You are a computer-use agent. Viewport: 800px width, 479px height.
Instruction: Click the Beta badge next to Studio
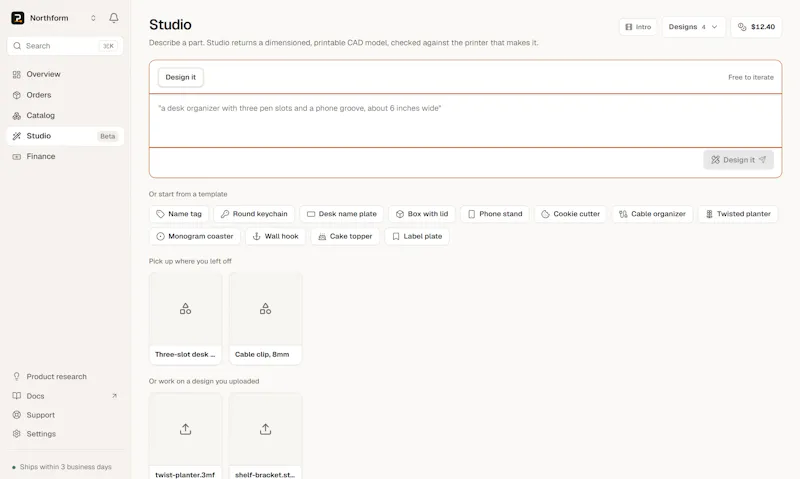tap(108, 137)
